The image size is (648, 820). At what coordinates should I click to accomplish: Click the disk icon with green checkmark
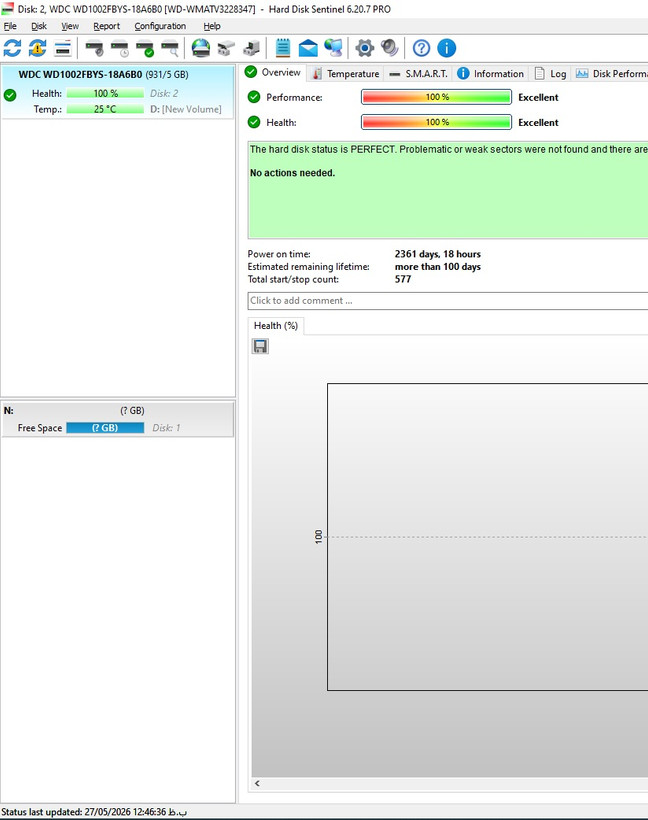(144, 48)
